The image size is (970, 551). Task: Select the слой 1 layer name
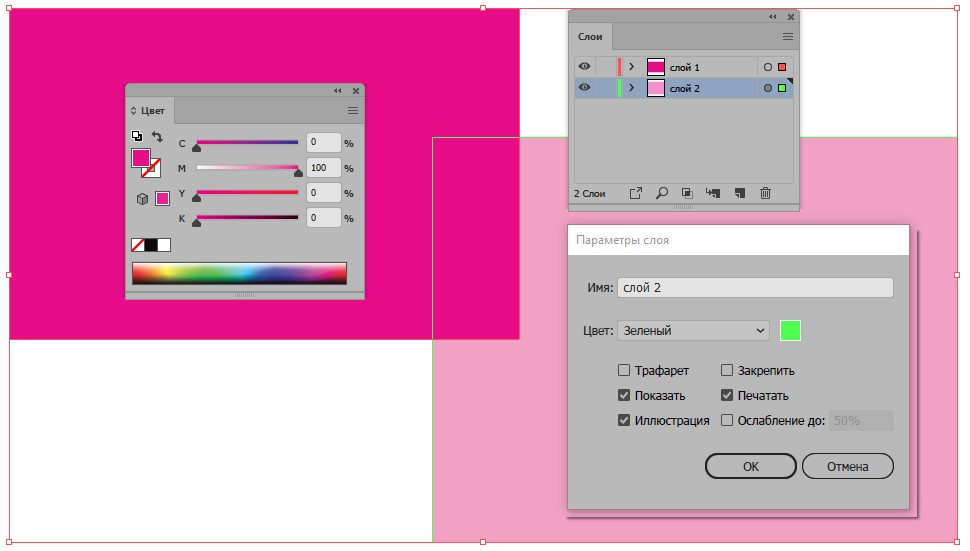[684, 67]
